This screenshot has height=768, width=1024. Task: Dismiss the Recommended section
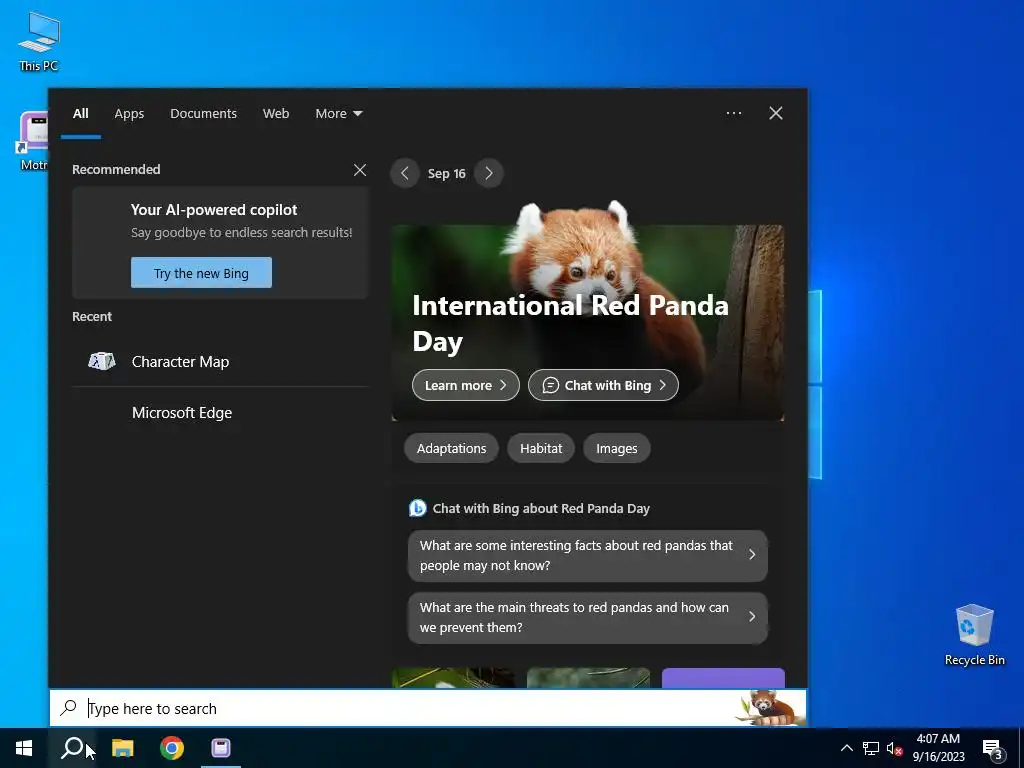point(360,170)
